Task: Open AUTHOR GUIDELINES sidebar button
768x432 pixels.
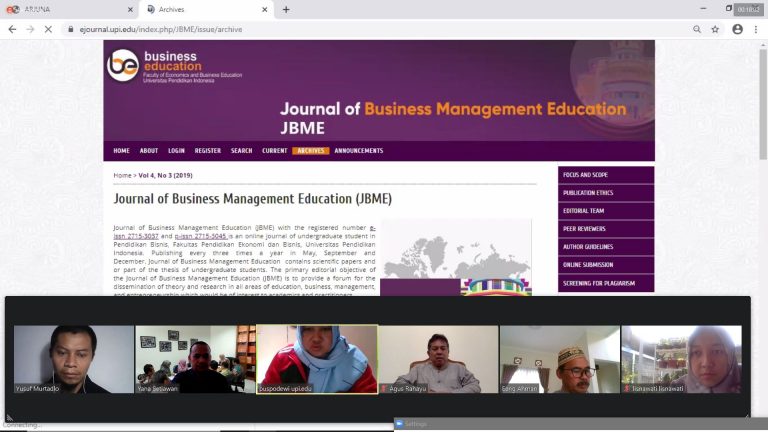Action: (x=606, y=247)
